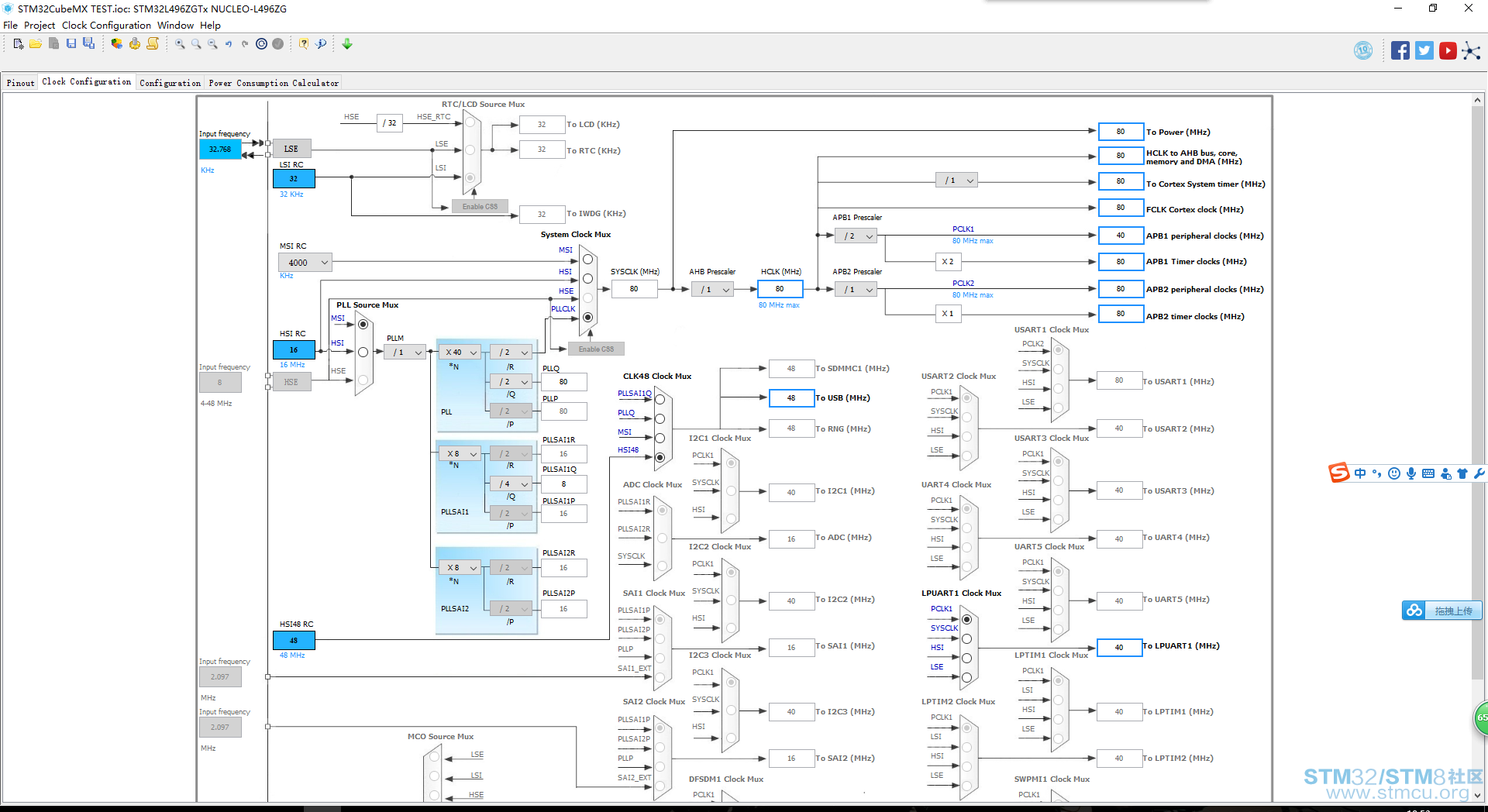Viewport: 1488px width, 812px height.
Task: Open the APB1 Prescaler dropdown
Action: coord(856,236)
